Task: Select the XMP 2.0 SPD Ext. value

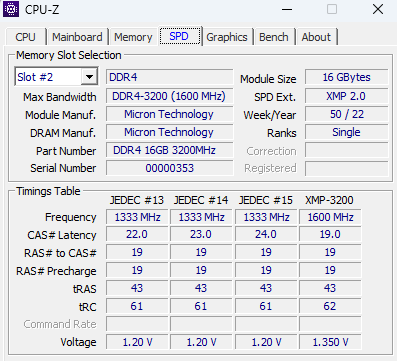Action: point(347,96)
